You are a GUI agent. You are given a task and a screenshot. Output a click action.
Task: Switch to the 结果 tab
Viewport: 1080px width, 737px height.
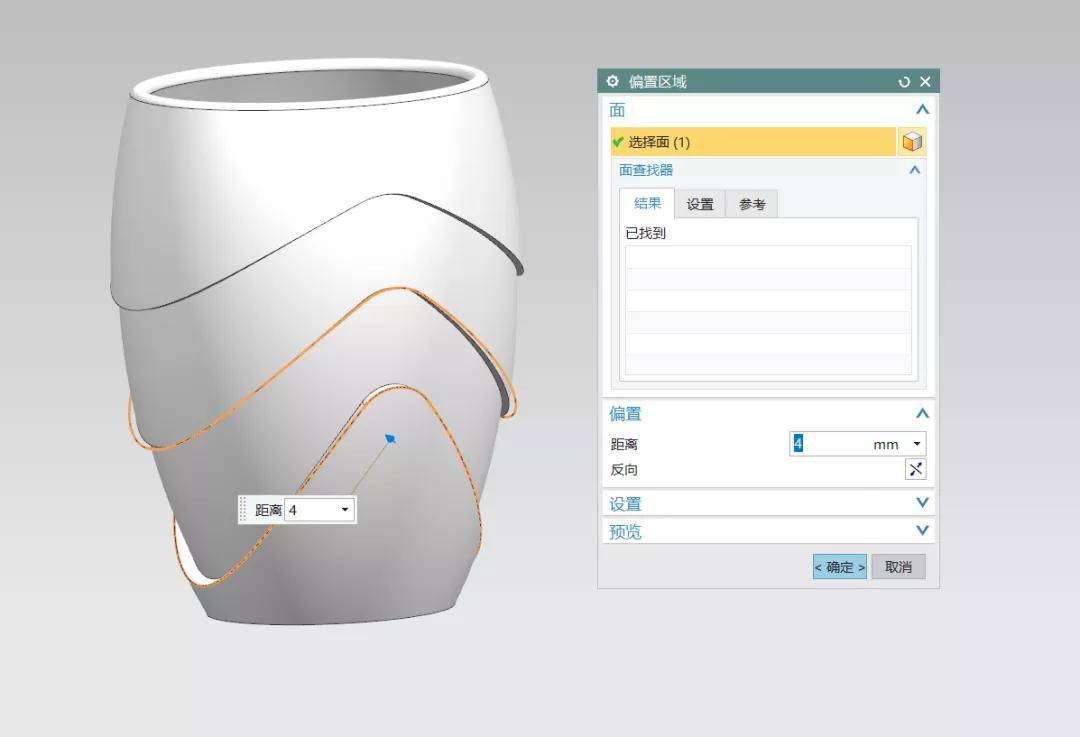click(x=647, y=204)
